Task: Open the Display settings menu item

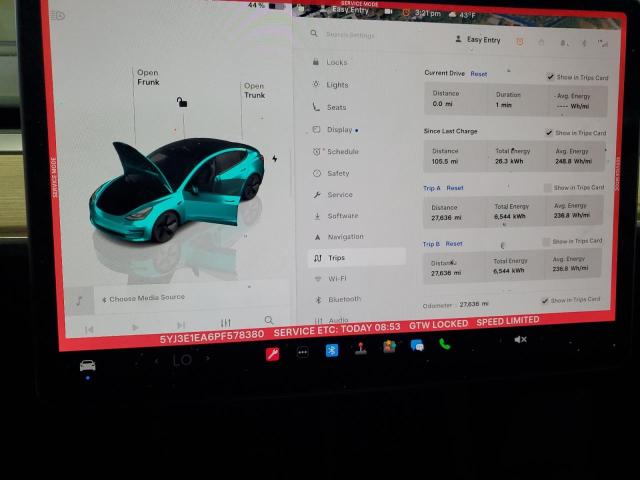Action: click(340, 129)
